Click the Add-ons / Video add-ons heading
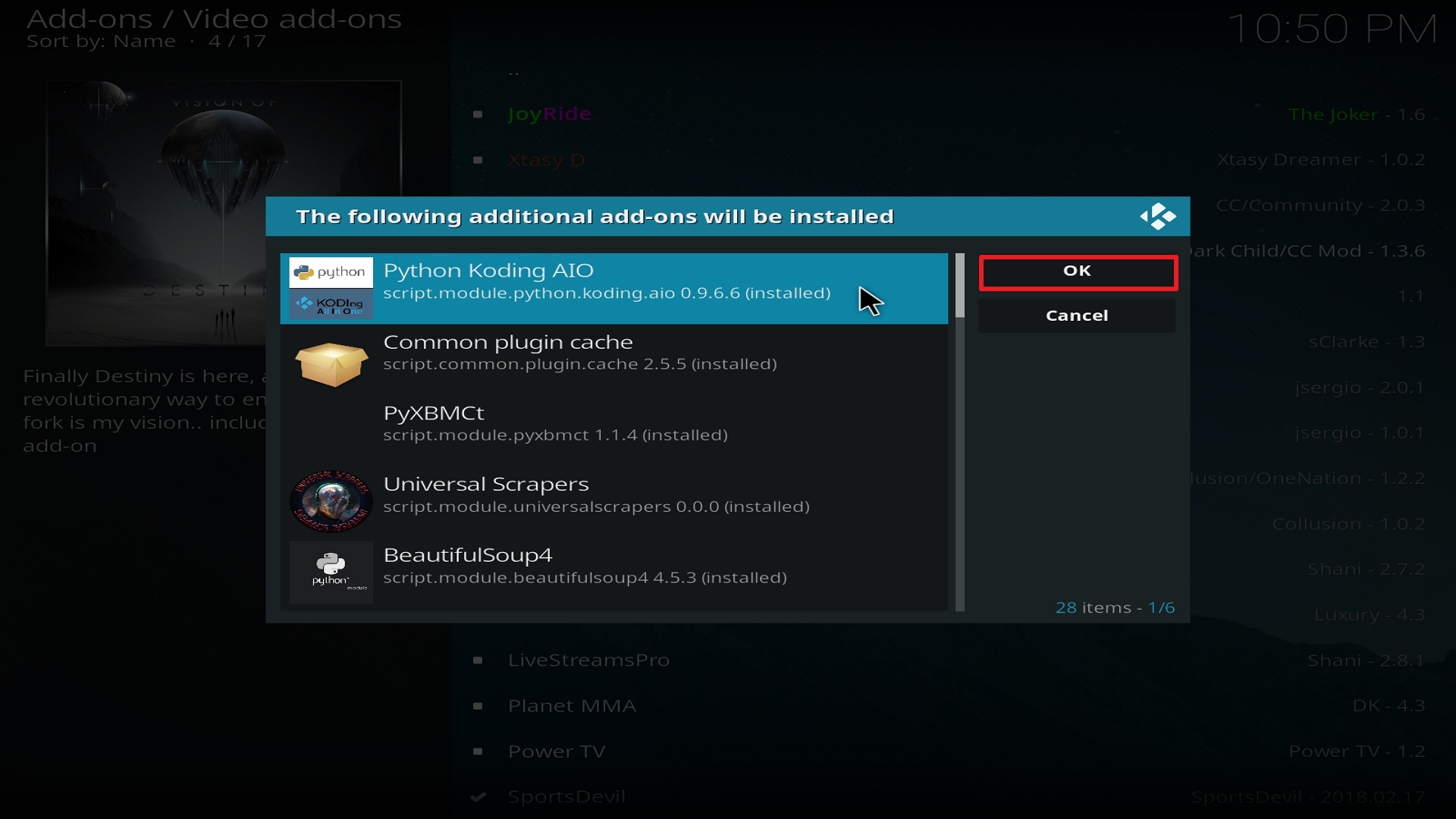This screenshot has width=1456, height=819. (x=214, y=18)
